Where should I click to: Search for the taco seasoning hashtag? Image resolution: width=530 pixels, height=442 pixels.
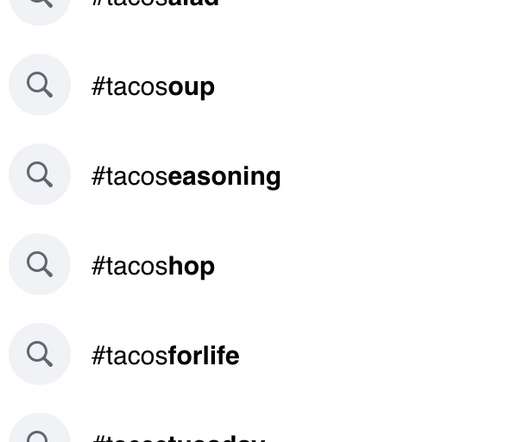point(186,177)
